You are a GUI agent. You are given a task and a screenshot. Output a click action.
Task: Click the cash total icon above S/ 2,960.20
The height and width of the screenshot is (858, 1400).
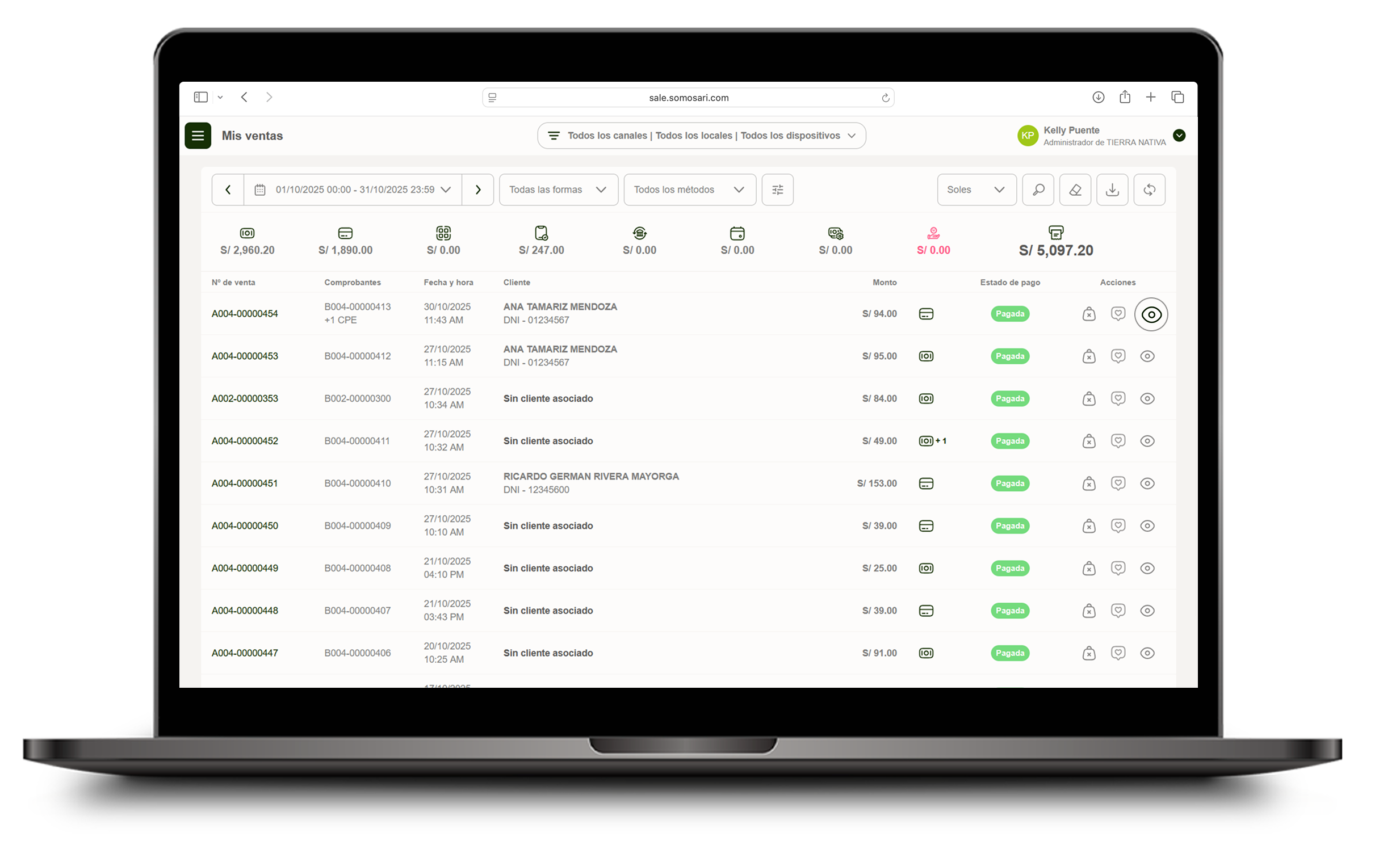[247, 233]
